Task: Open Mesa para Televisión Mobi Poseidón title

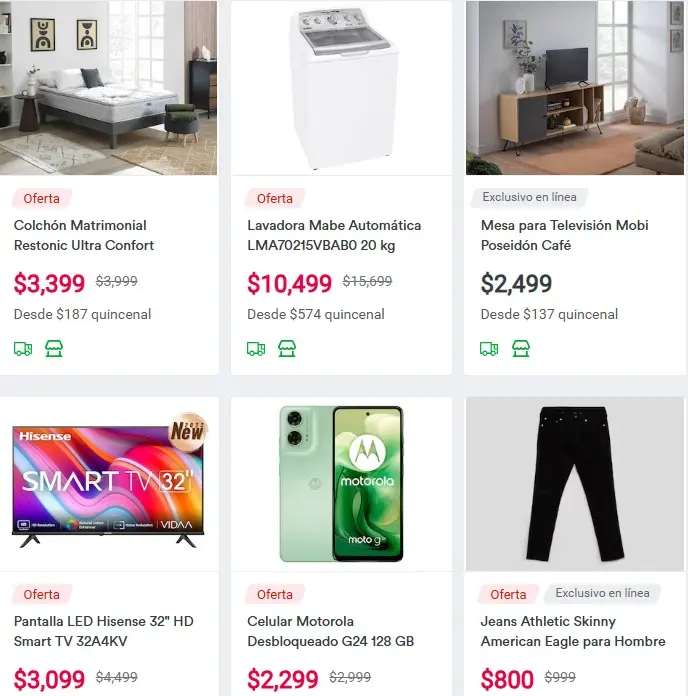Action: click(565, 235)
